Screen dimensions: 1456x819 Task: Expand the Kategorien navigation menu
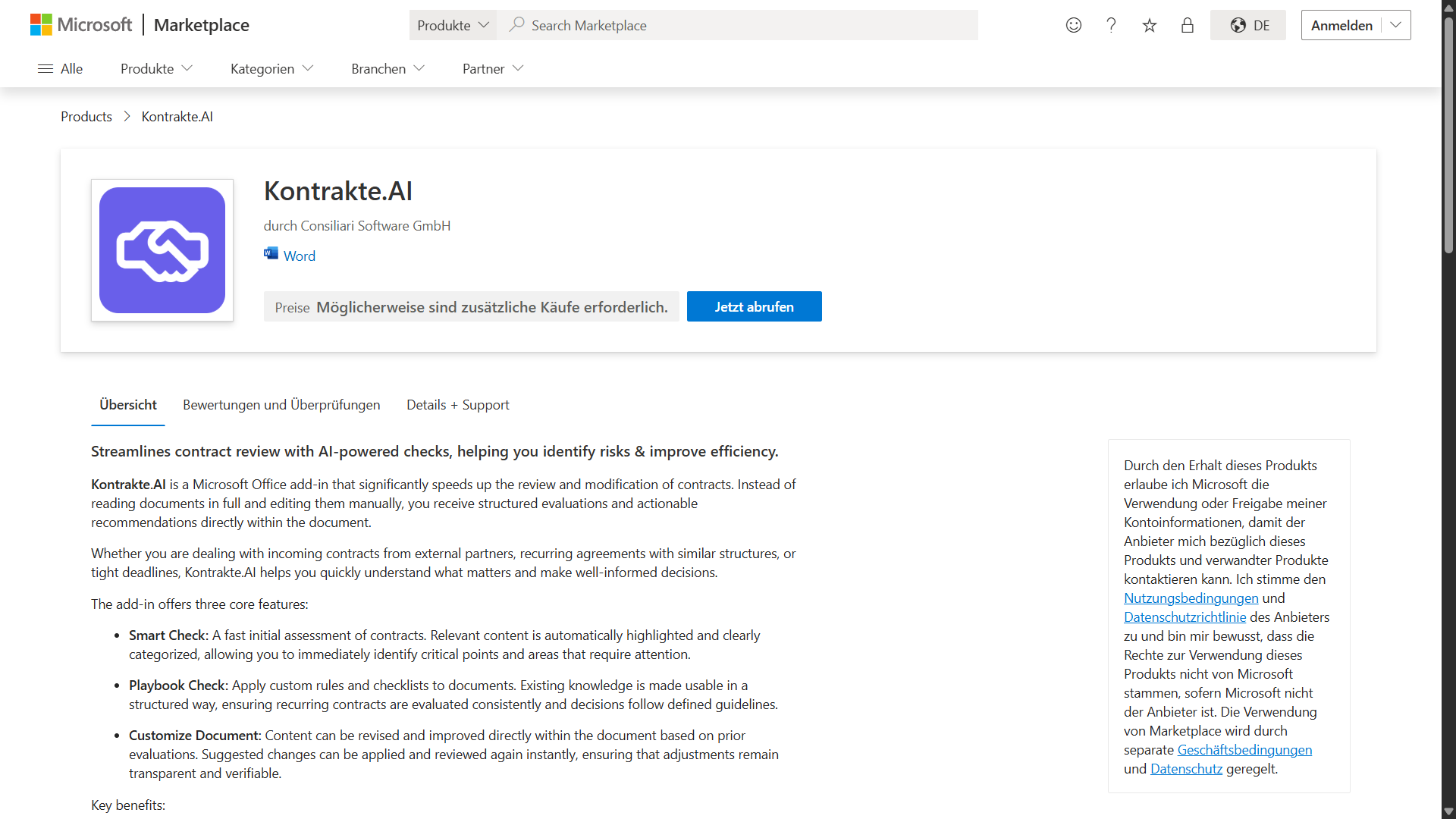(271, 68)
